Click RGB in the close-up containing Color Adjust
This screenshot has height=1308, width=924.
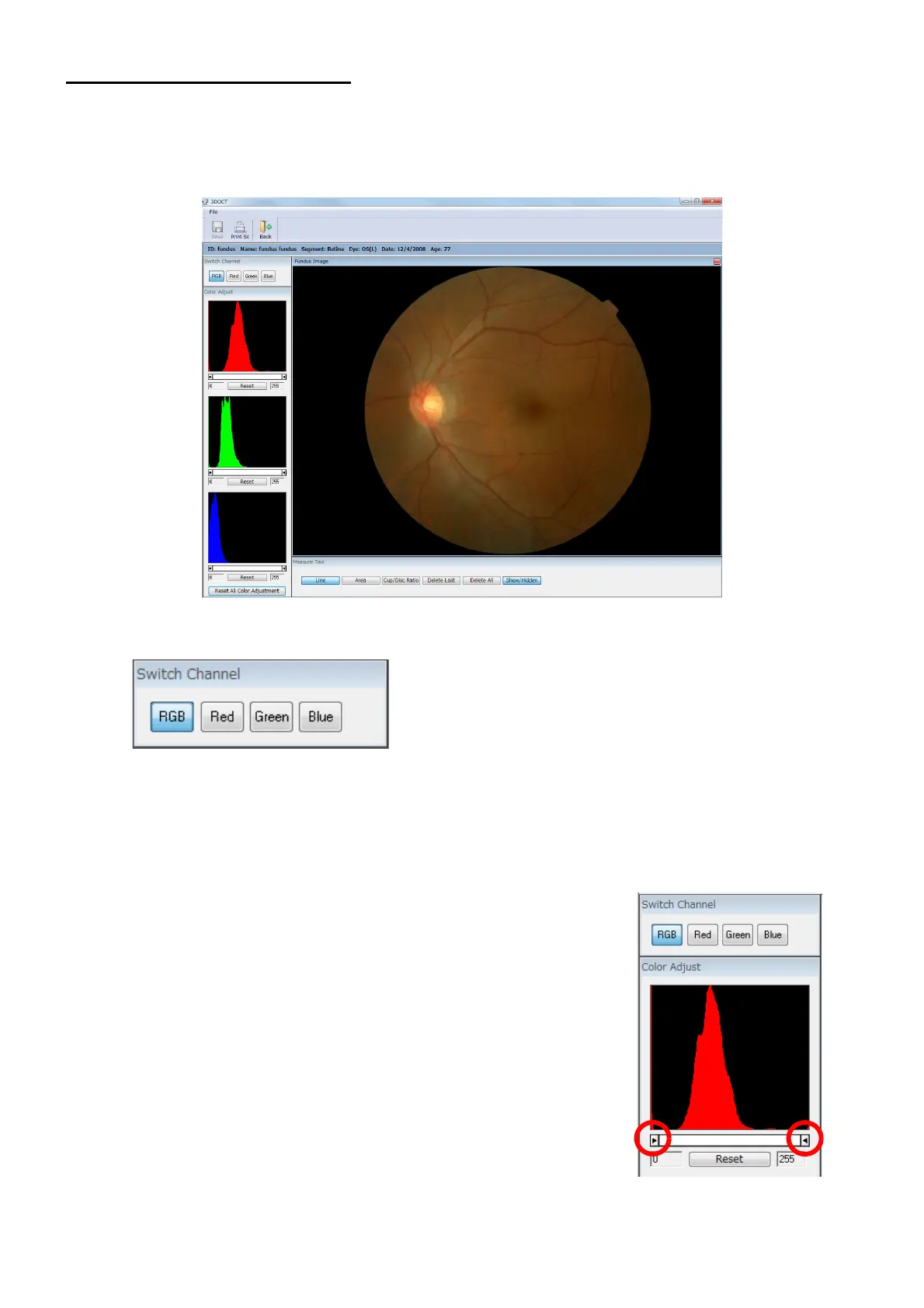click(667, 934)
